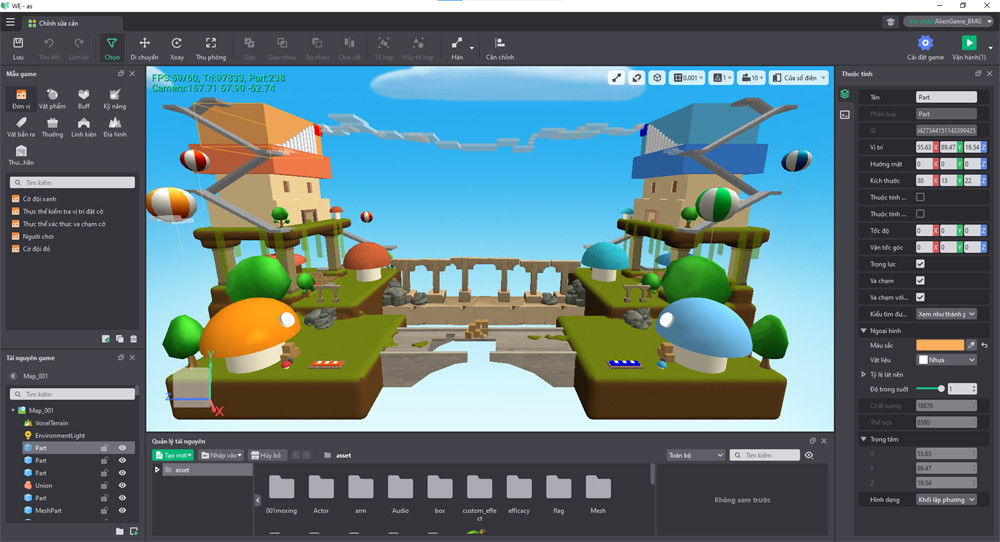
Task: Click the Tạo mới button
Action: point(173,455)
